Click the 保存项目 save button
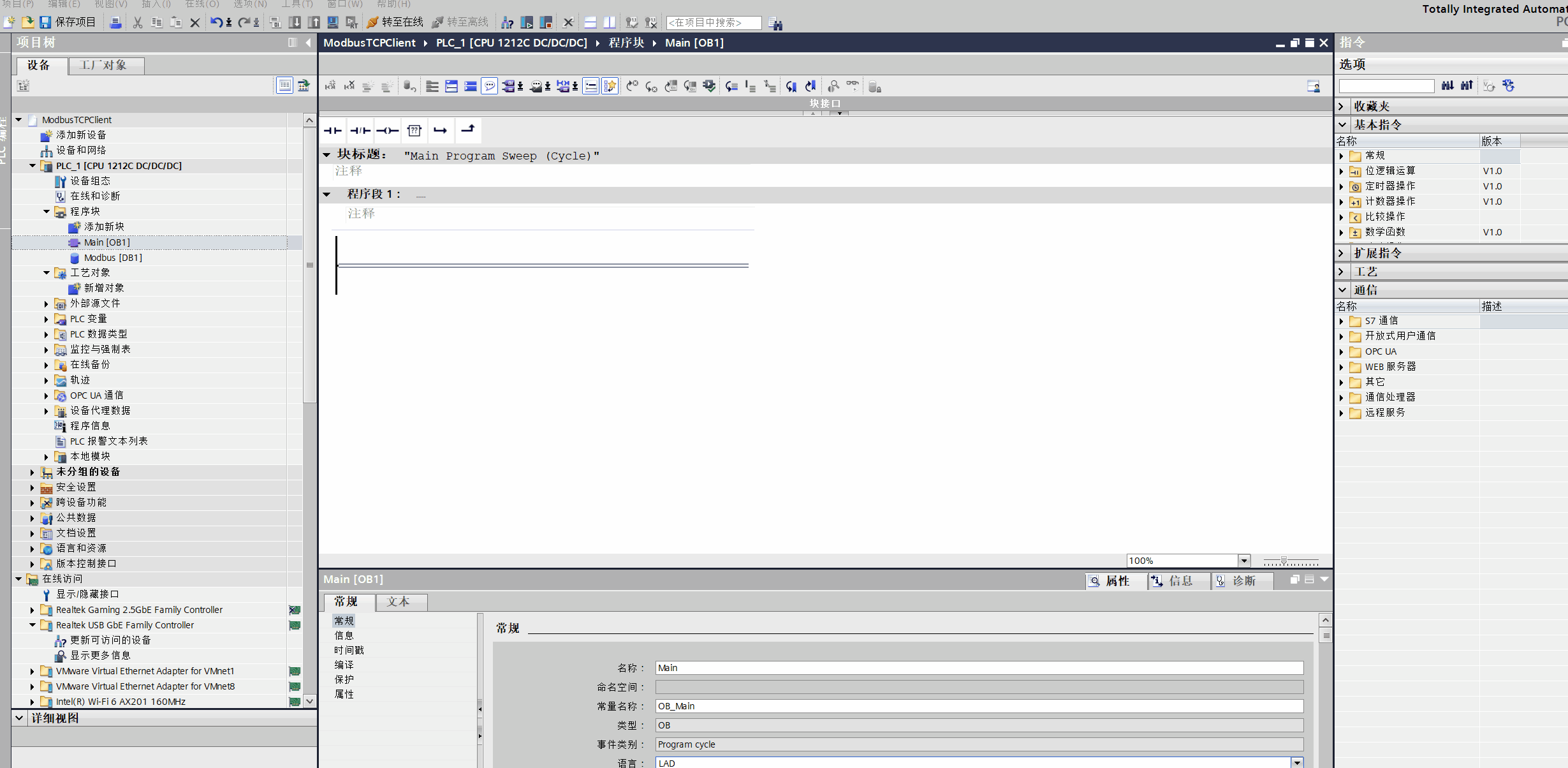This screenshot has height=768, width=1568. 68,22
